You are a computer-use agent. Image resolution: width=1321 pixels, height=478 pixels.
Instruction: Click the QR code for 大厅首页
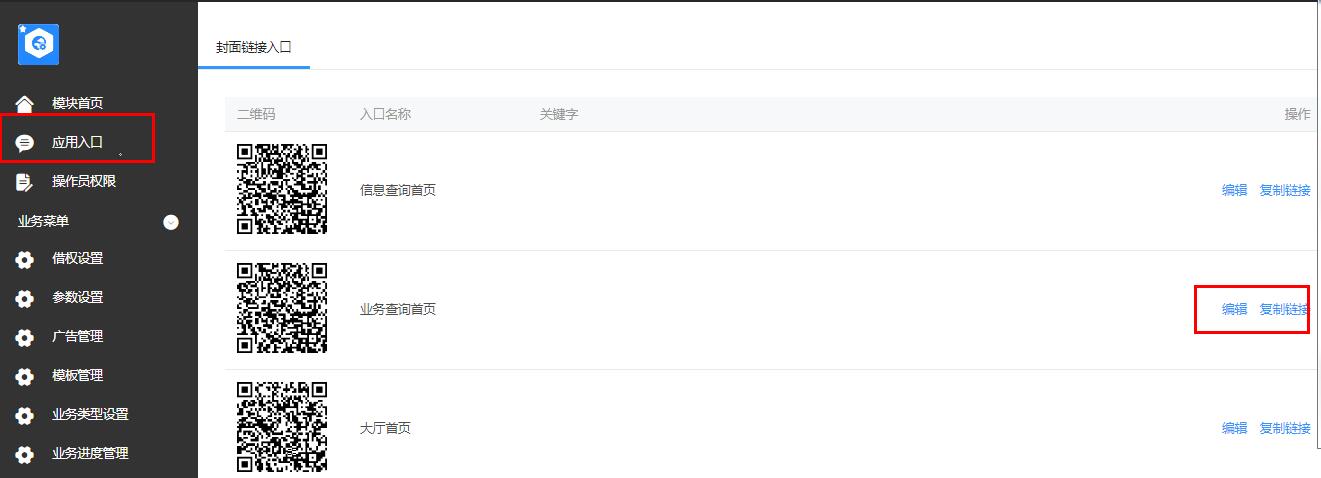click(x=282, y=427)
